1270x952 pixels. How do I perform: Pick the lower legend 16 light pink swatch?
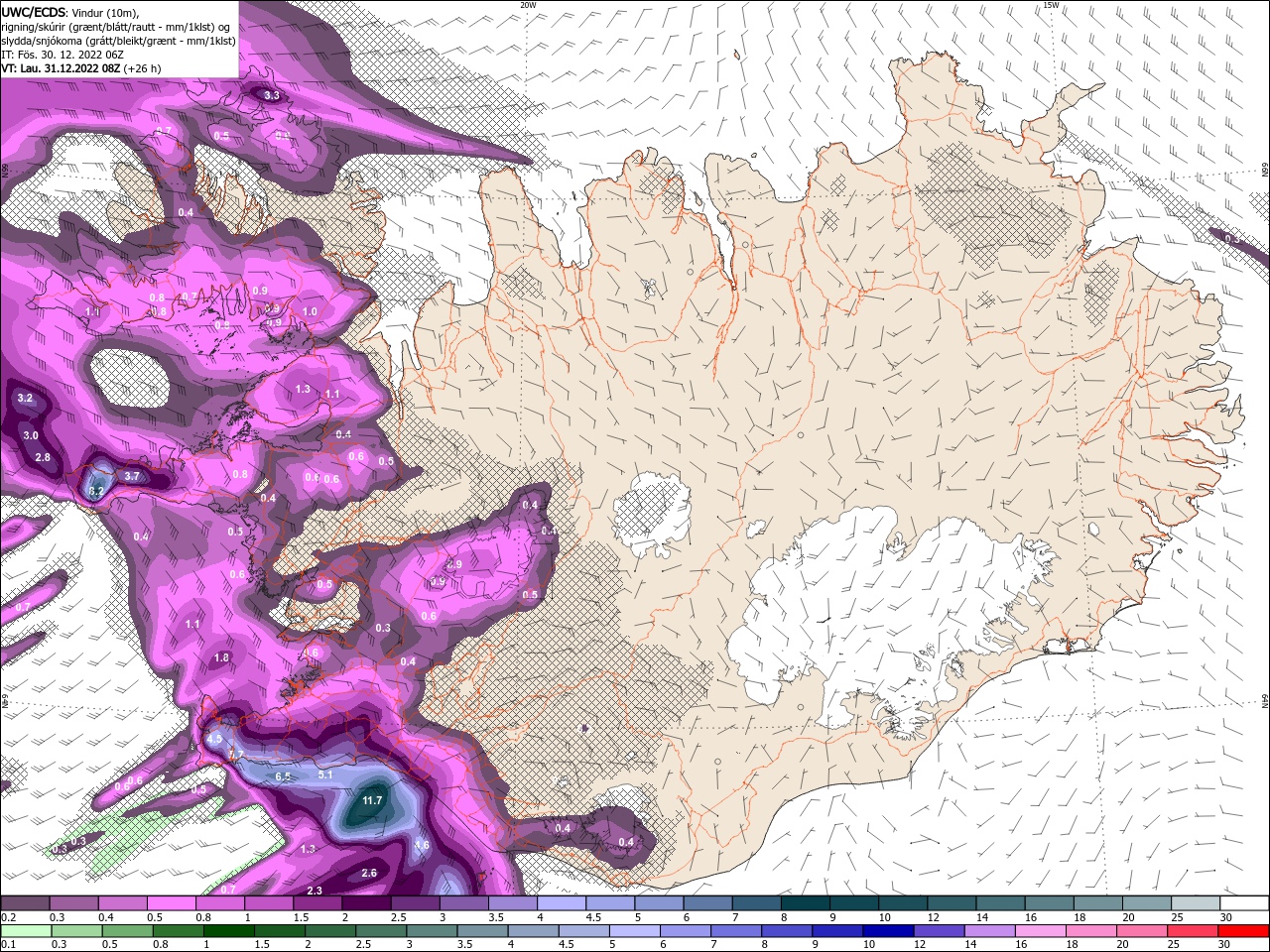tap(1042, 930)
